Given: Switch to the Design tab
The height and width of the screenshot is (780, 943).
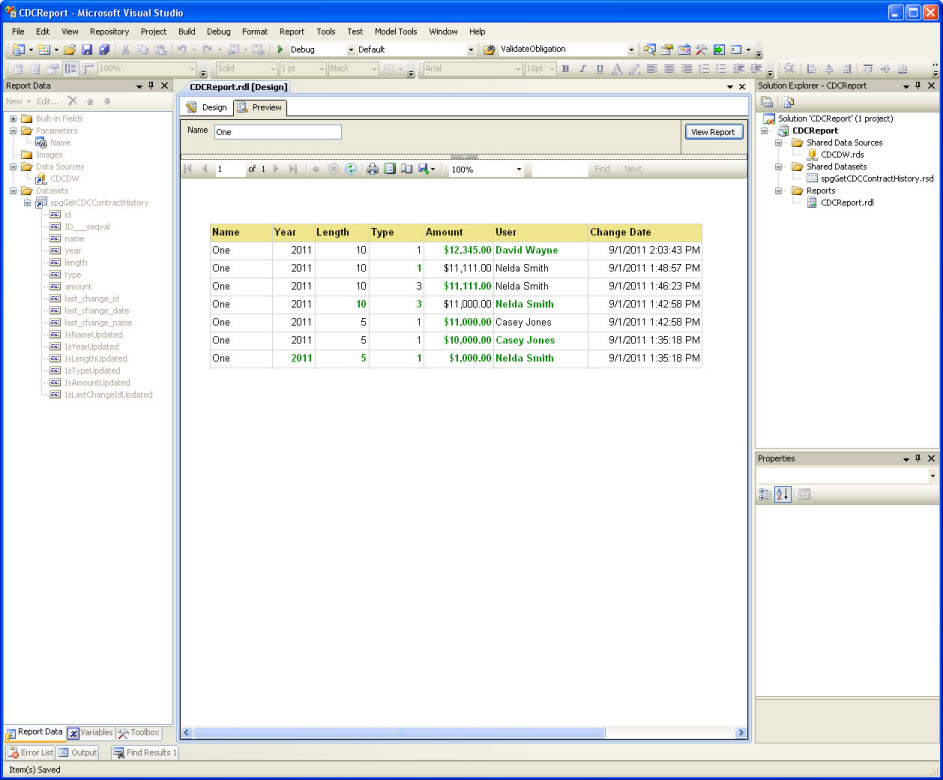Looking at the screenshot, I should tap(207, 108).
